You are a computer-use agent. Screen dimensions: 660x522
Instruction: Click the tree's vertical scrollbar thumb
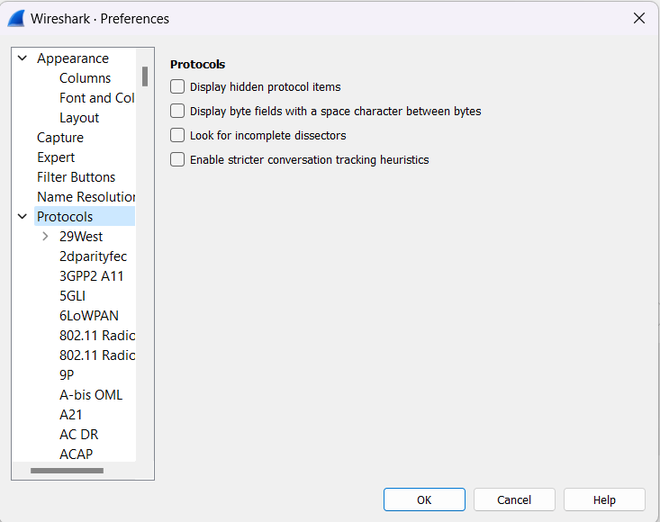click(145, 76)
